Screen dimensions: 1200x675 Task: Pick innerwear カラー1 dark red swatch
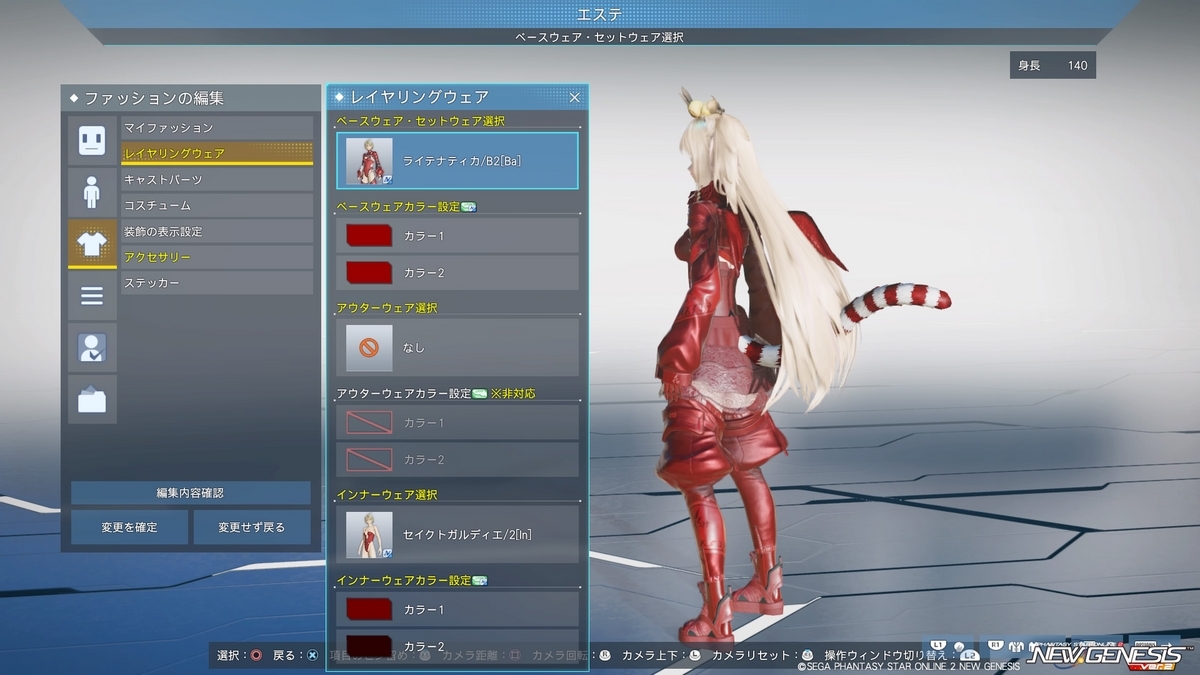369,609
